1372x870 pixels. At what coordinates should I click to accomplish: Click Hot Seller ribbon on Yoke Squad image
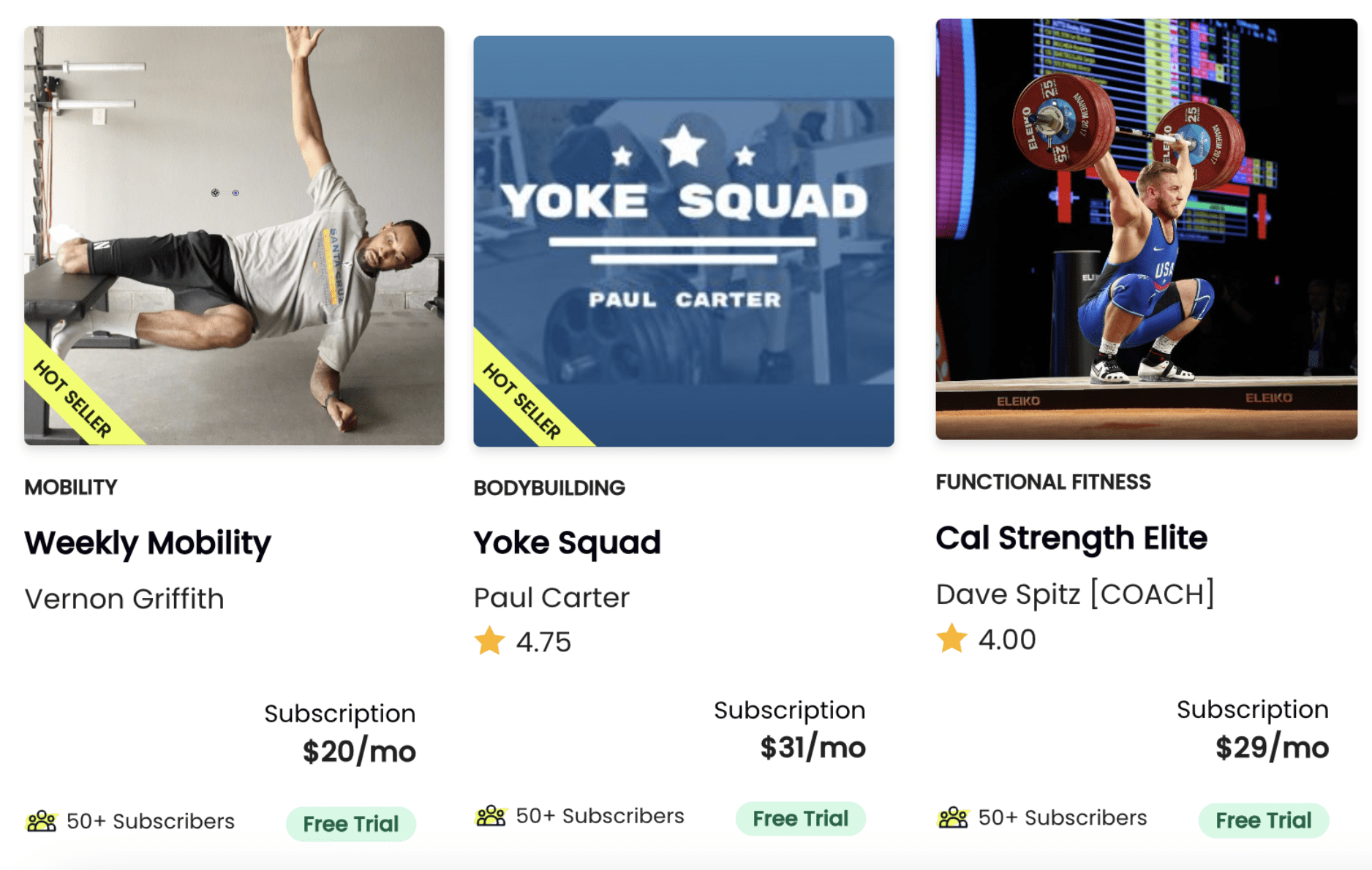coord(522,401)
